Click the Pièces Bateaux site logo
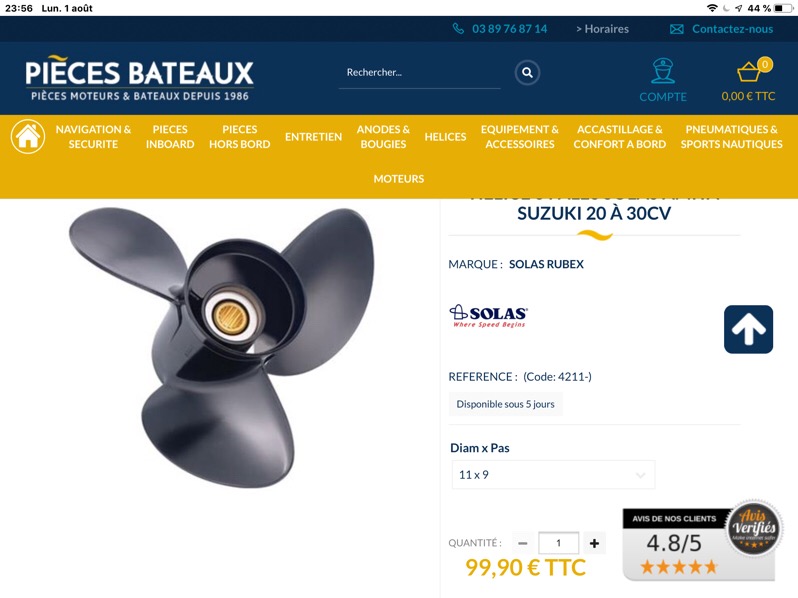This screenshot has width=798, height=598. [x=139, y=78]
